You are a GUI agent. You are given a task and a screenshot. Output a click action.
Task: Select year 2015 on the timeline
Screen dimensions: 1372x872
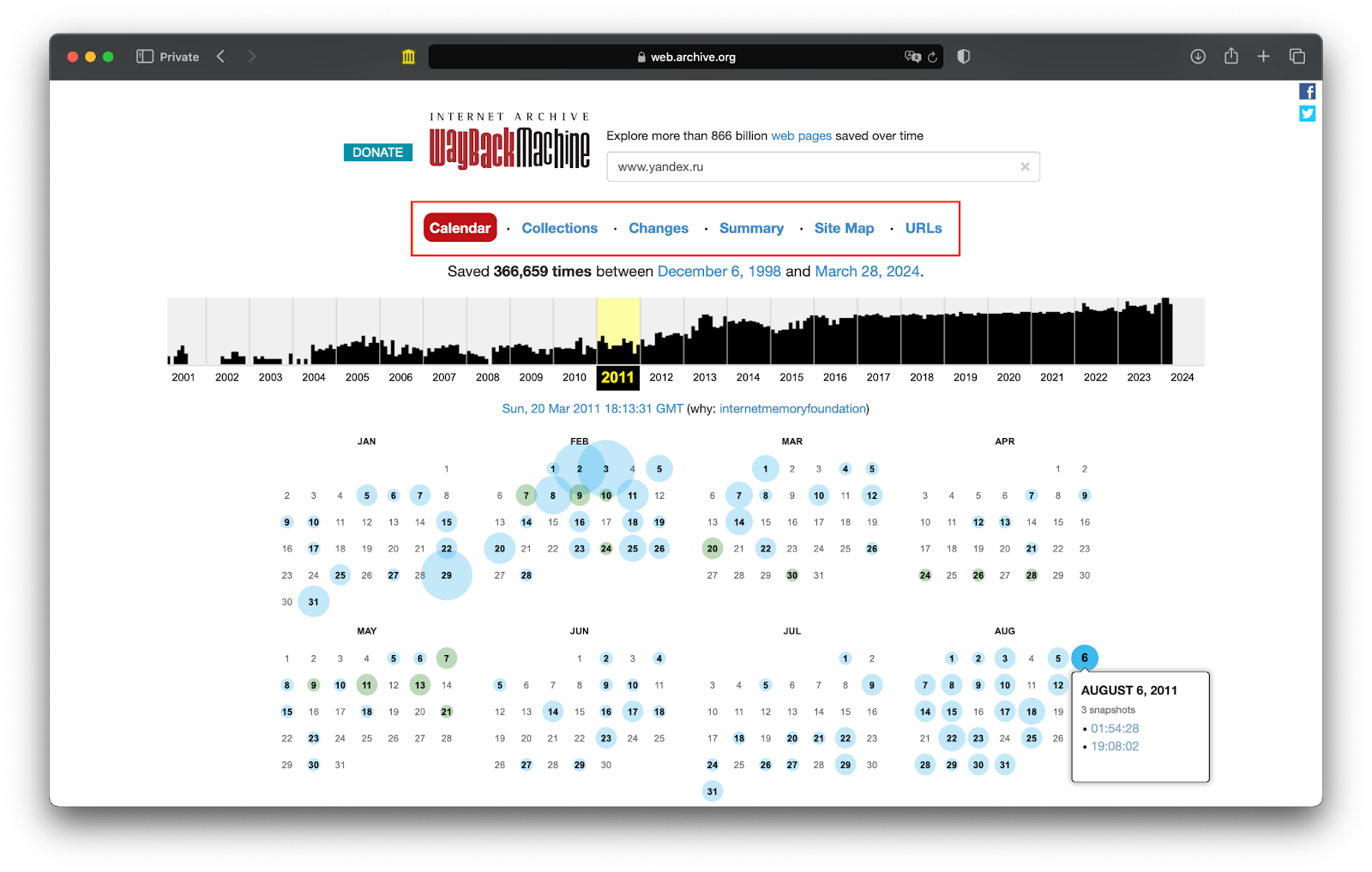pos(791,377)
